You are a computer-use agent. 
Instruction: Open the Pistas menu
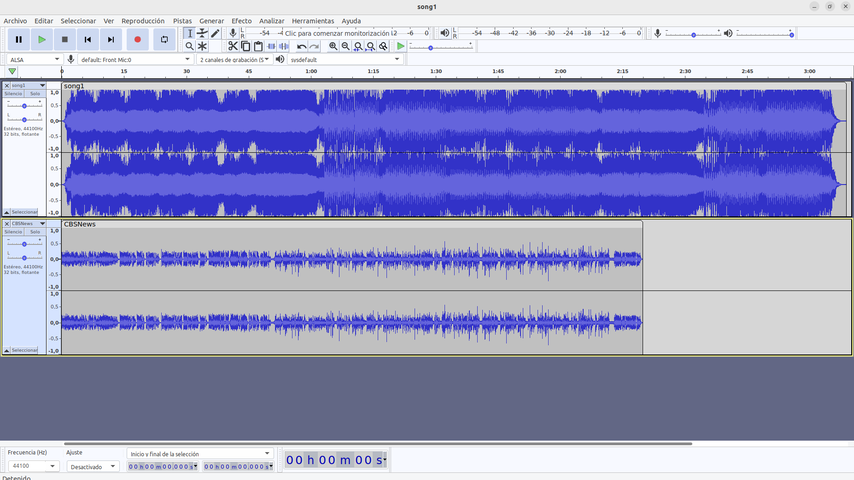[x=182, y=20]
